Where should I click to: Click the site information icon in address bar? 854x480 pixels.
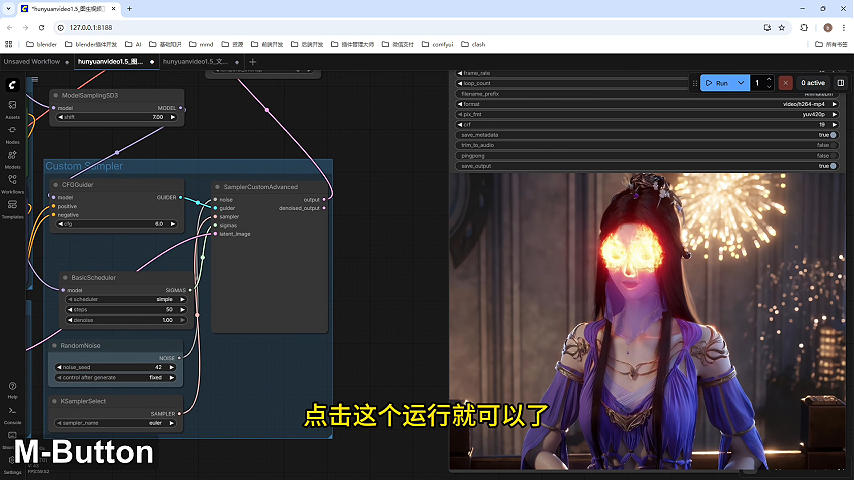(60, 27)
